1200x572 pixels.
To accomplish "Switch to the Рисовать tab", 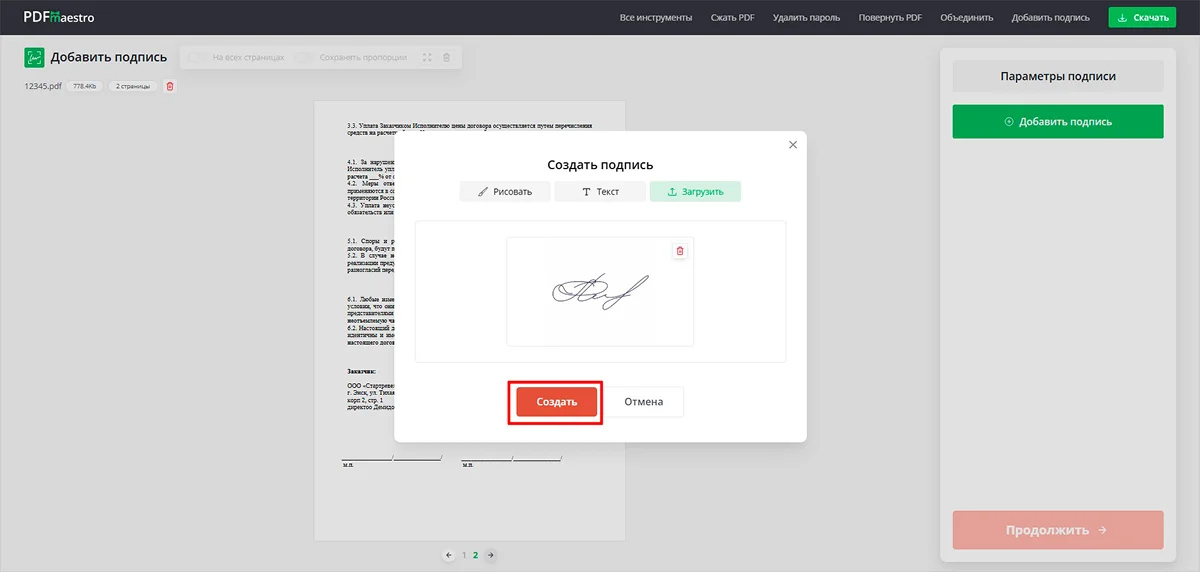I will 505,191.
